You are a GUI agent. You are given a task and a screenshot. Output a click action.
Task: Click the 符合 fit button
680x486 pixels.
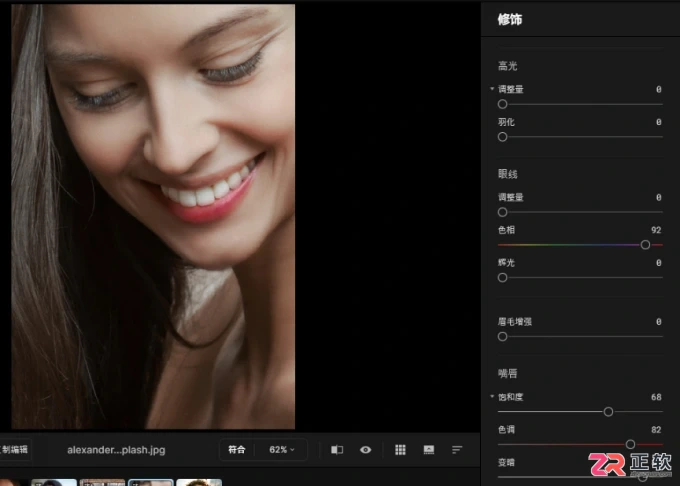(237, 450)
